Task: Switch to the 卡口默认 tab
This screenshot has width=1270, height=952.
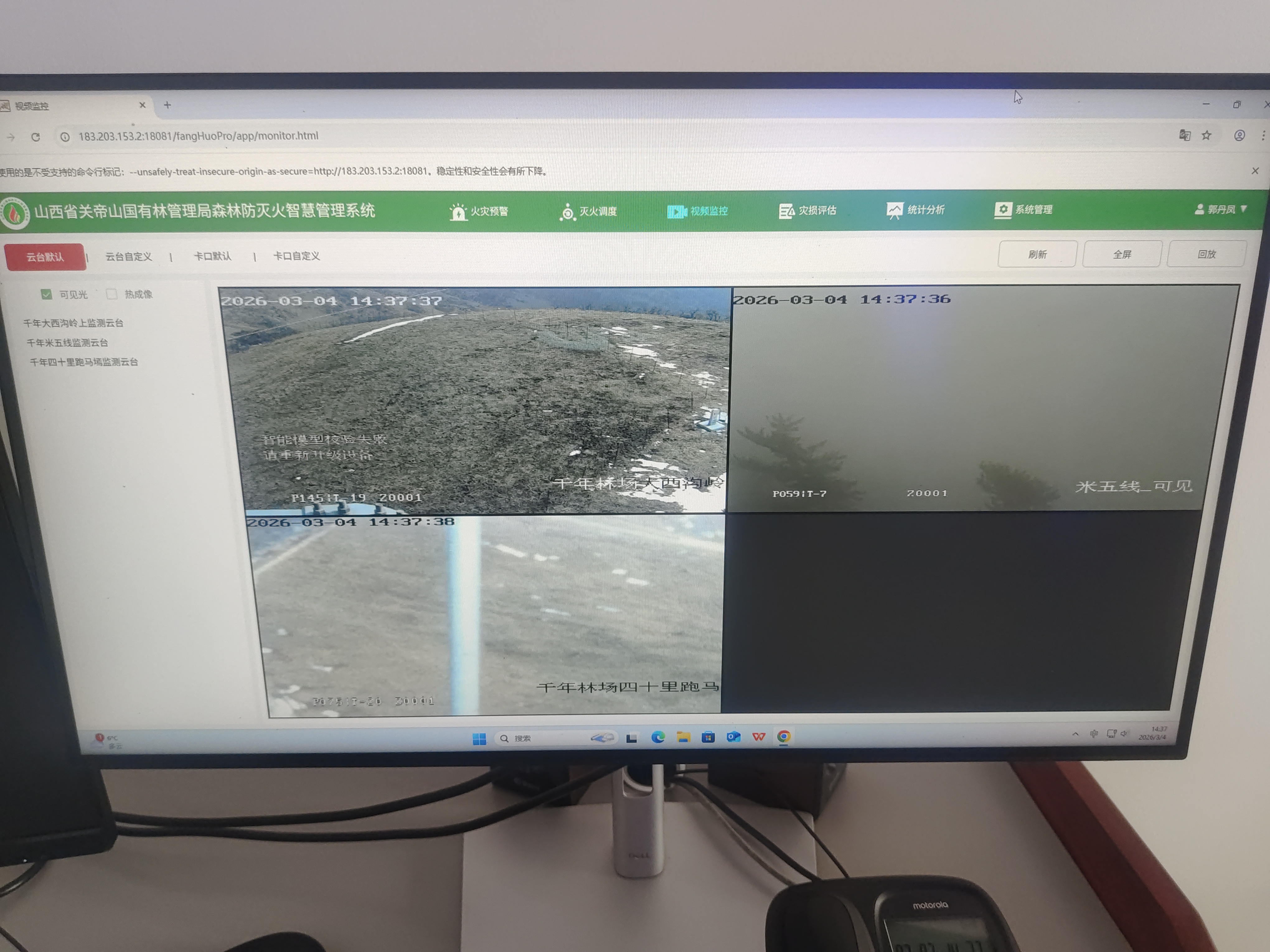Action: [x=212, y=256]
